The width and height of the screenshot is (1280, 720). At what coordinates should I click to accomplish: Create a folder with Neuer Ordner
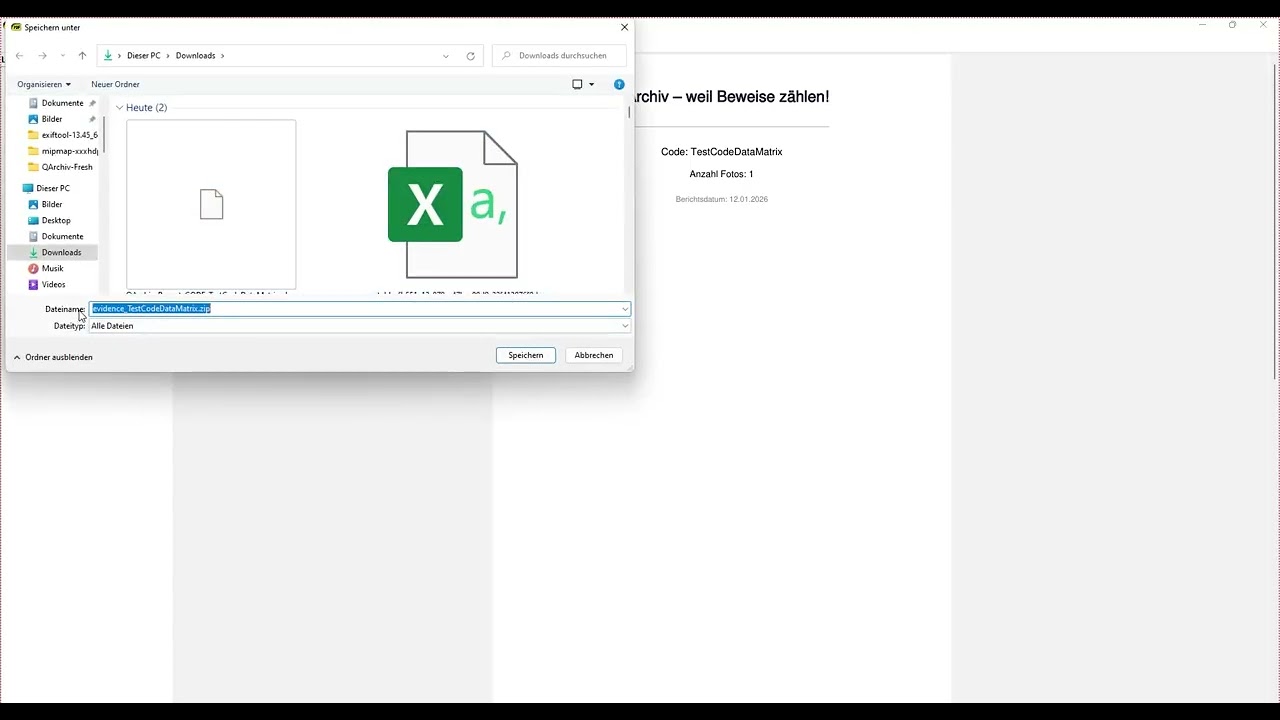tap(115, 84)
